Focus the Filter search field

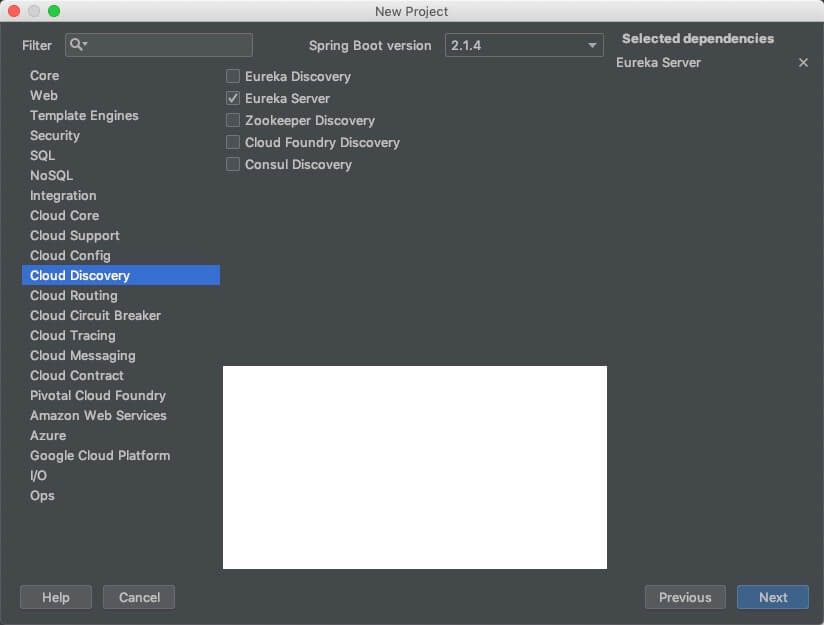click(159, 45)
